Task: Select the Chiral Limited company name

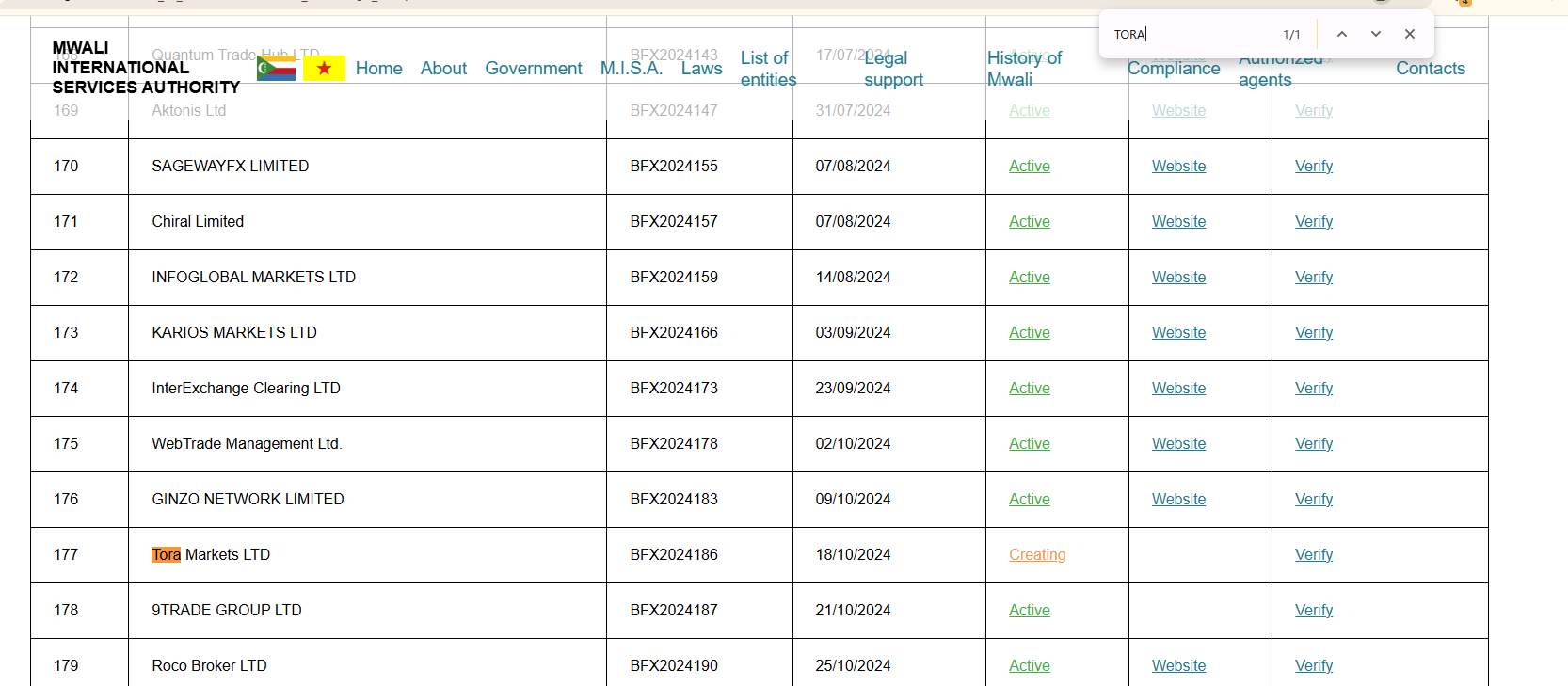Action: [198, 222]
